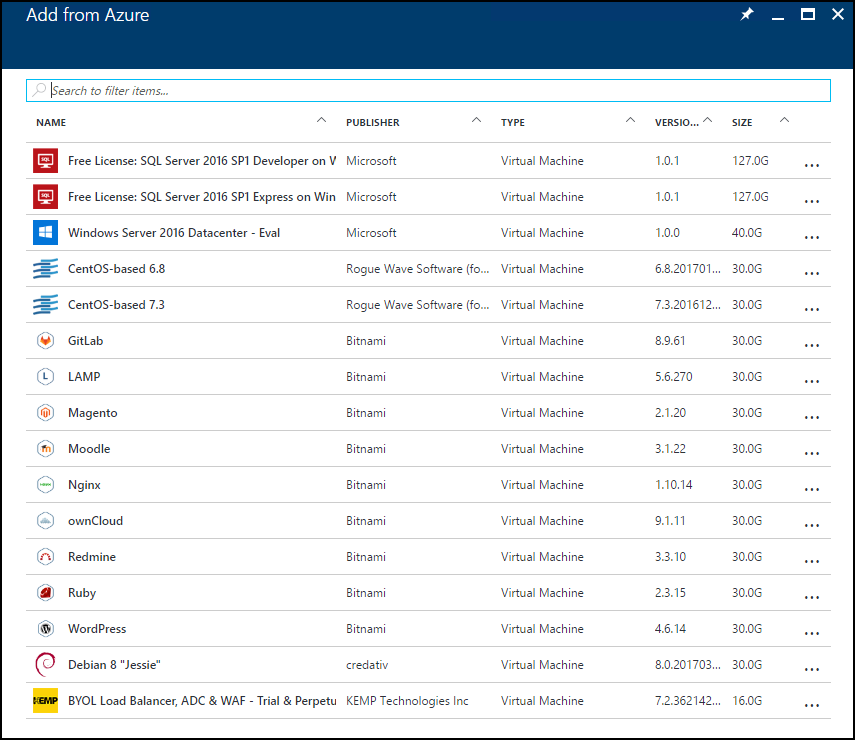Click the Nginx image icon

point(42,484)
